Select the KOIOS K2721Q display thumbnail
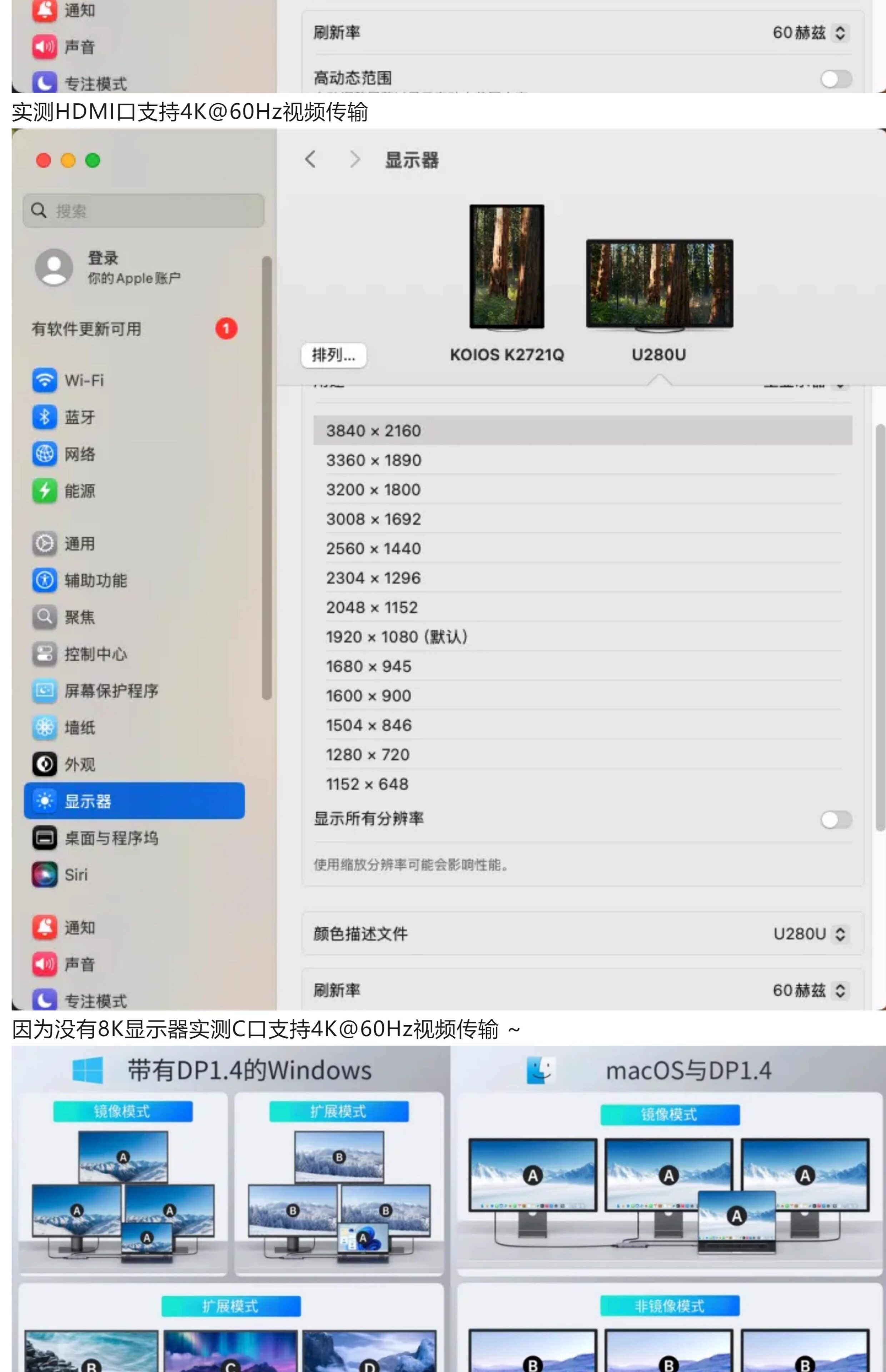 pos(506,267)
